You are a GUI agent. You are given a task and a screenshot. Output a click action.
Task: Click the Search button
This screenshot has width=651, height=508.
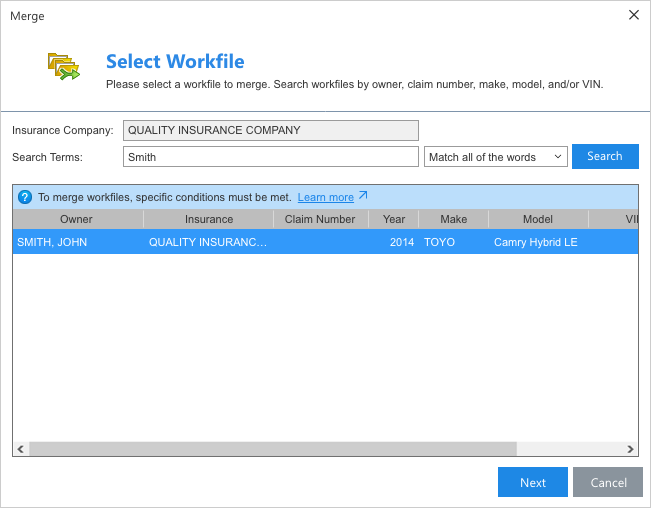tap(604, 157)
